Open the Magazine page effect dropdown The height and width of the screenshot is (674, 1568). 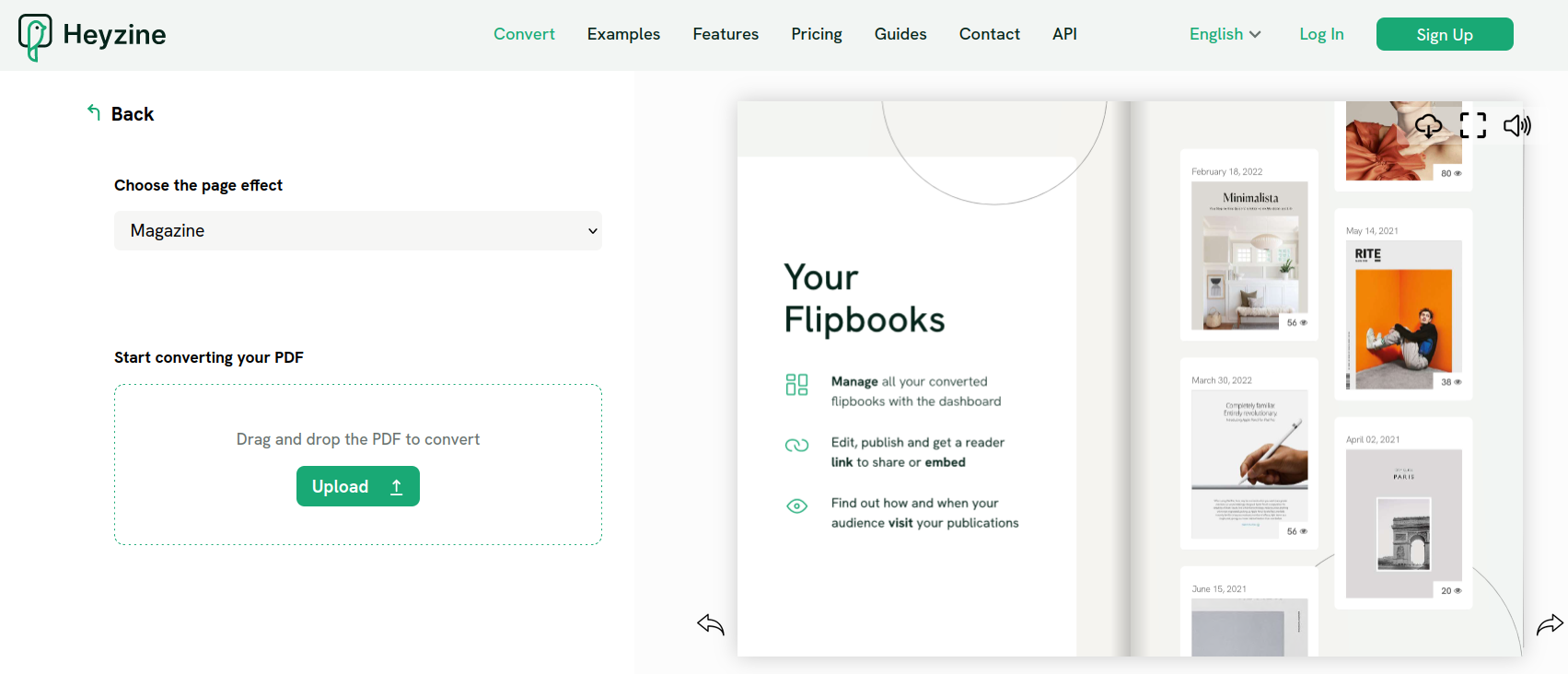tap(358, 230)
